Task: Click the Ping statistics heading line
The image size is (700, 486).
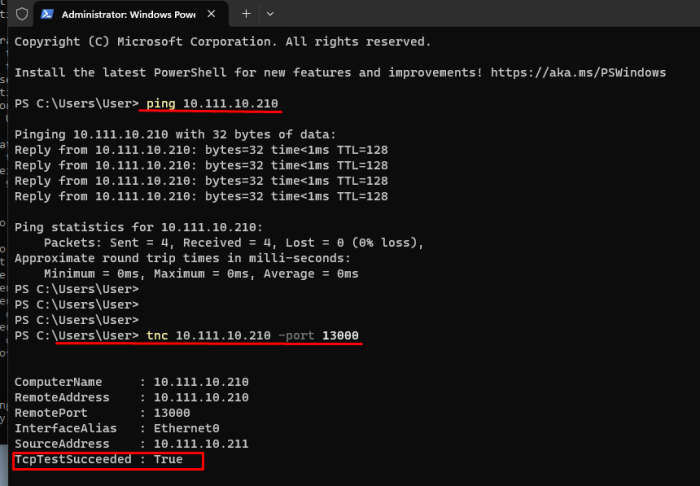Action: [138, 227]
